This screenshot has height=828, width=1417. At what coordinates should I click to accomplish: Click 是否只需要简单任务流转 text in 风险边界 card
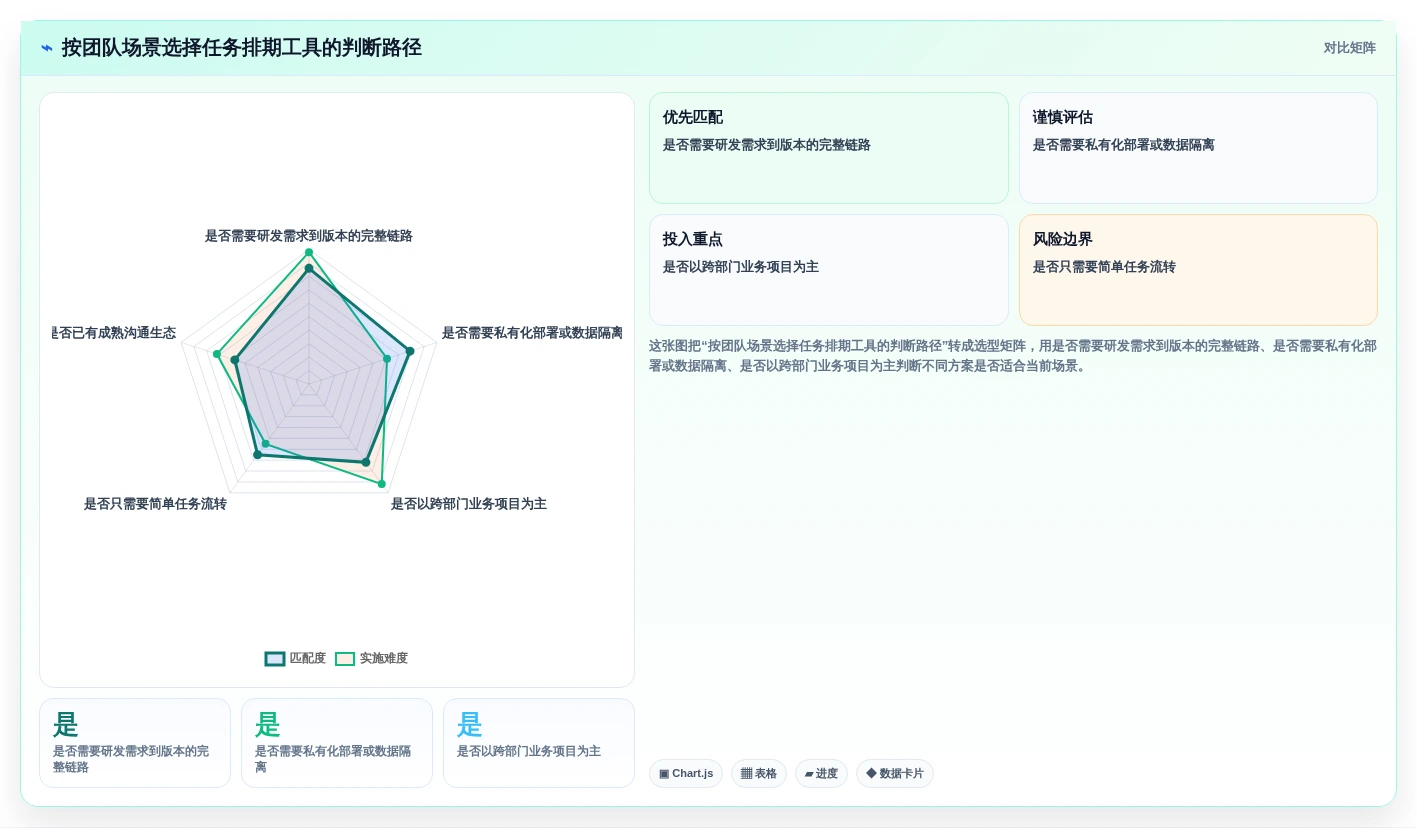1104,267
